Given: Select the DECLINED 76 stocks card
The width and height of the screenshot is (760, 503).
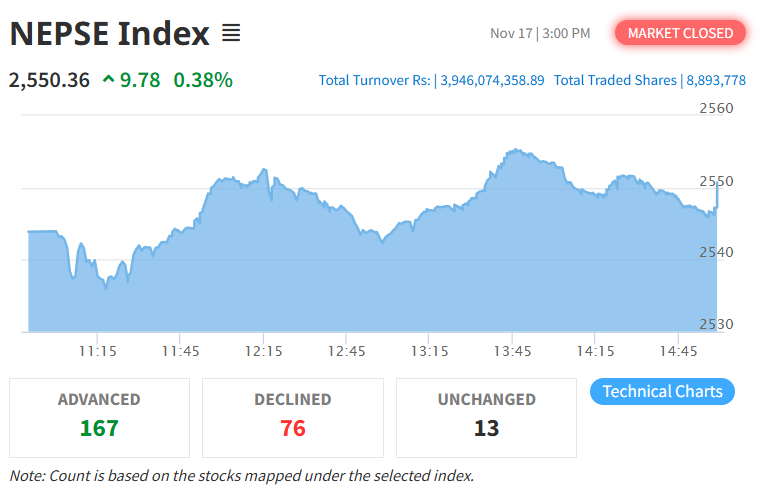Looking at the screenshot, I should [x=292, y=417].
